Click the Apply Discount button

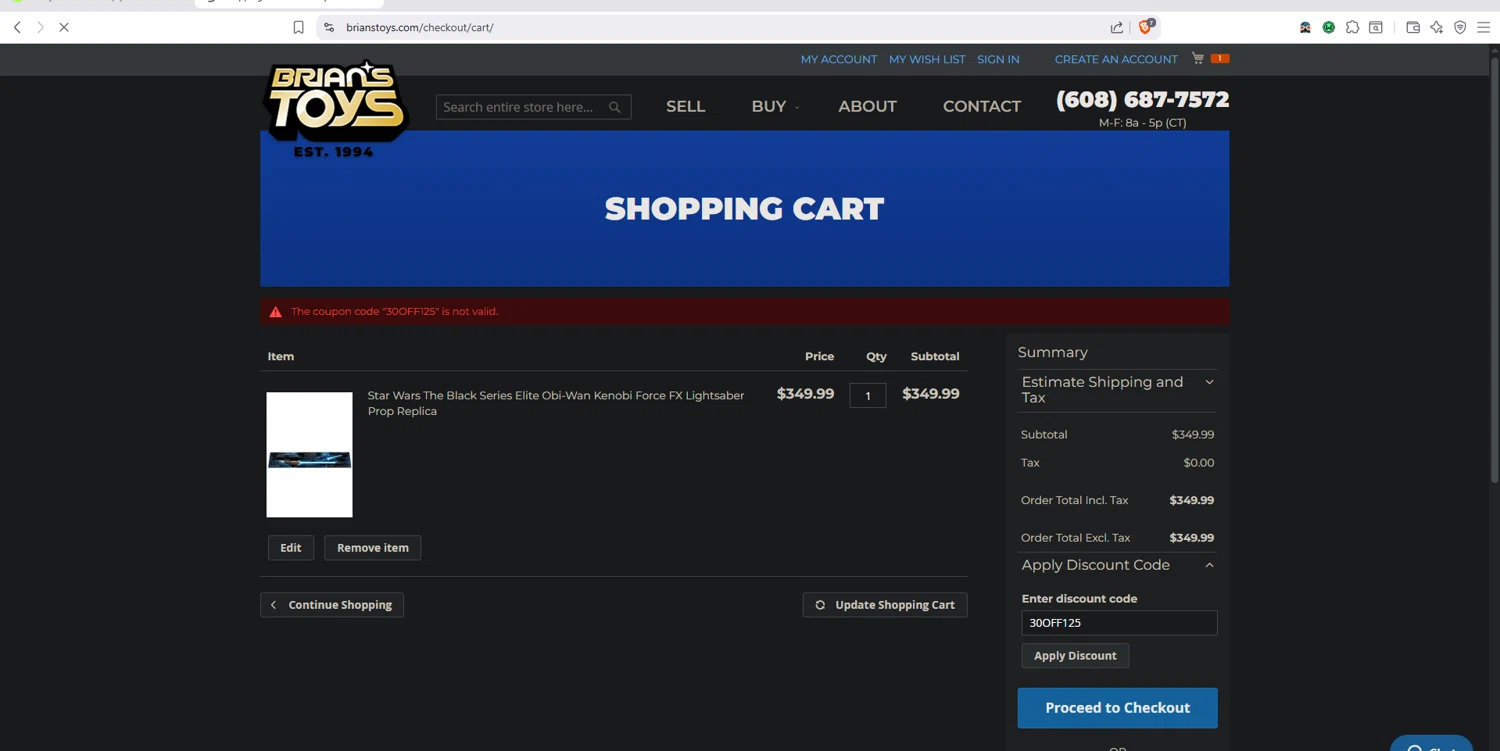point(1075,656)
